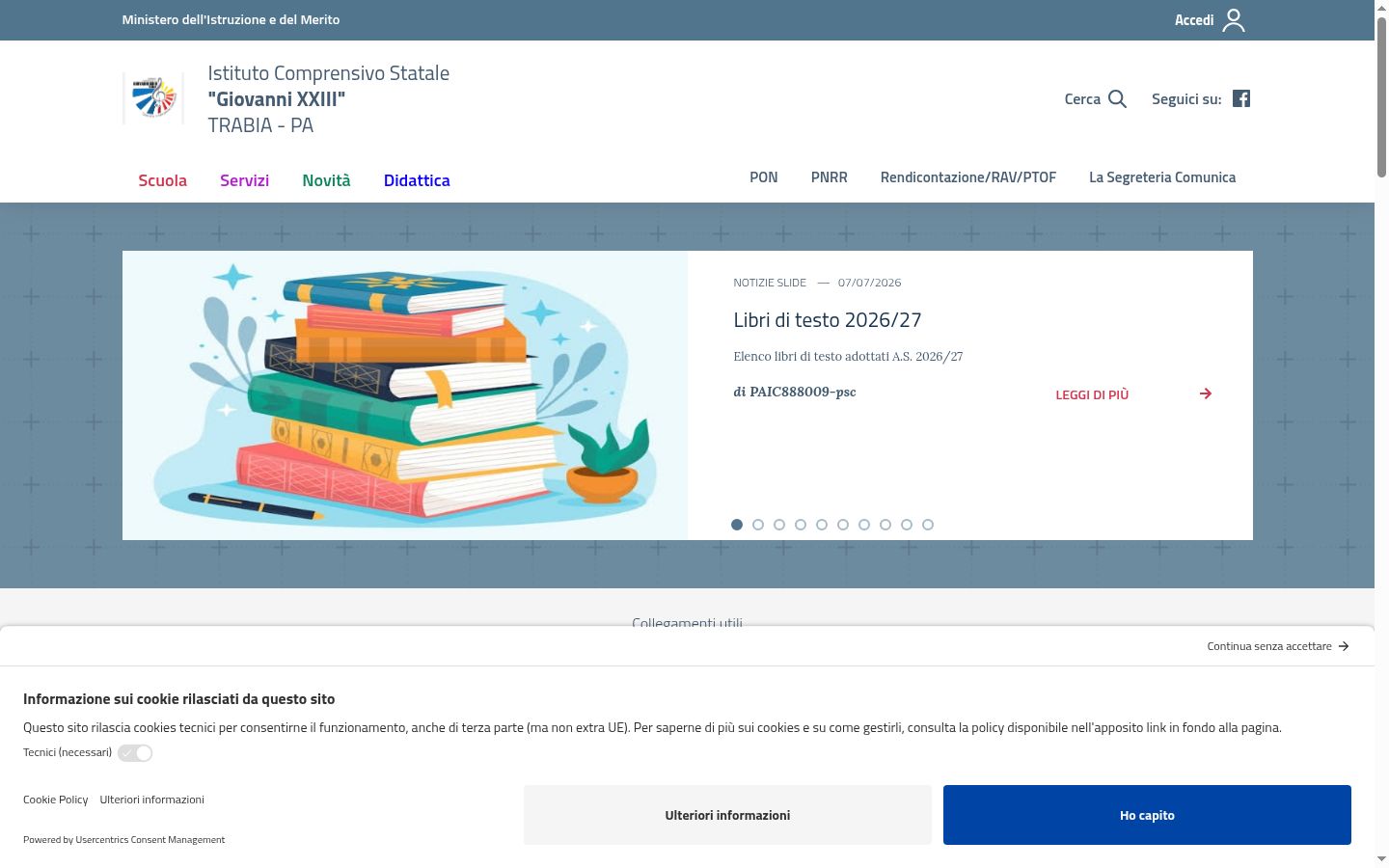Open the Novità menu
This screenshot has height=868, width=1389.
[326, 180]
